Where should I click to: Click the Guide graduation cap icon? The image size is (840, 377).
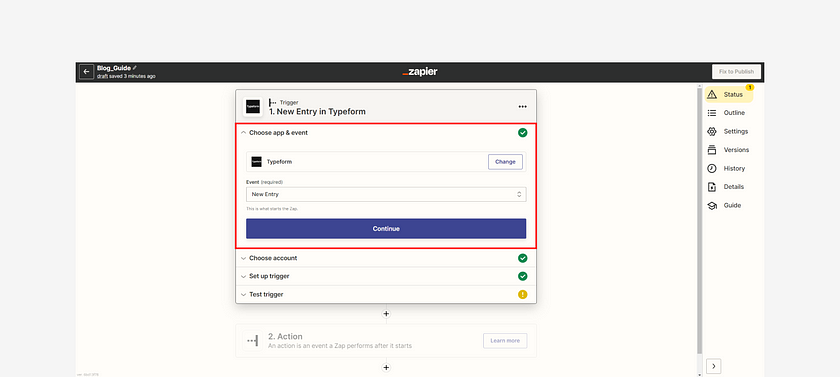[x=712, y=206]
